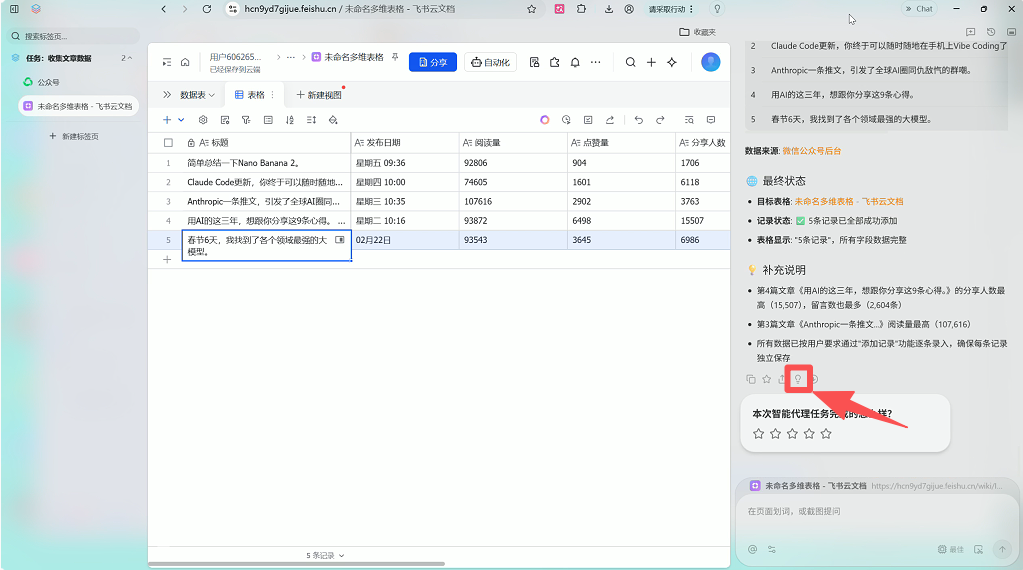The height and width of the screenshot is (570, 1023).
Task: Open the comments icon in the table toolbar
Action: (x=711, y=120)
